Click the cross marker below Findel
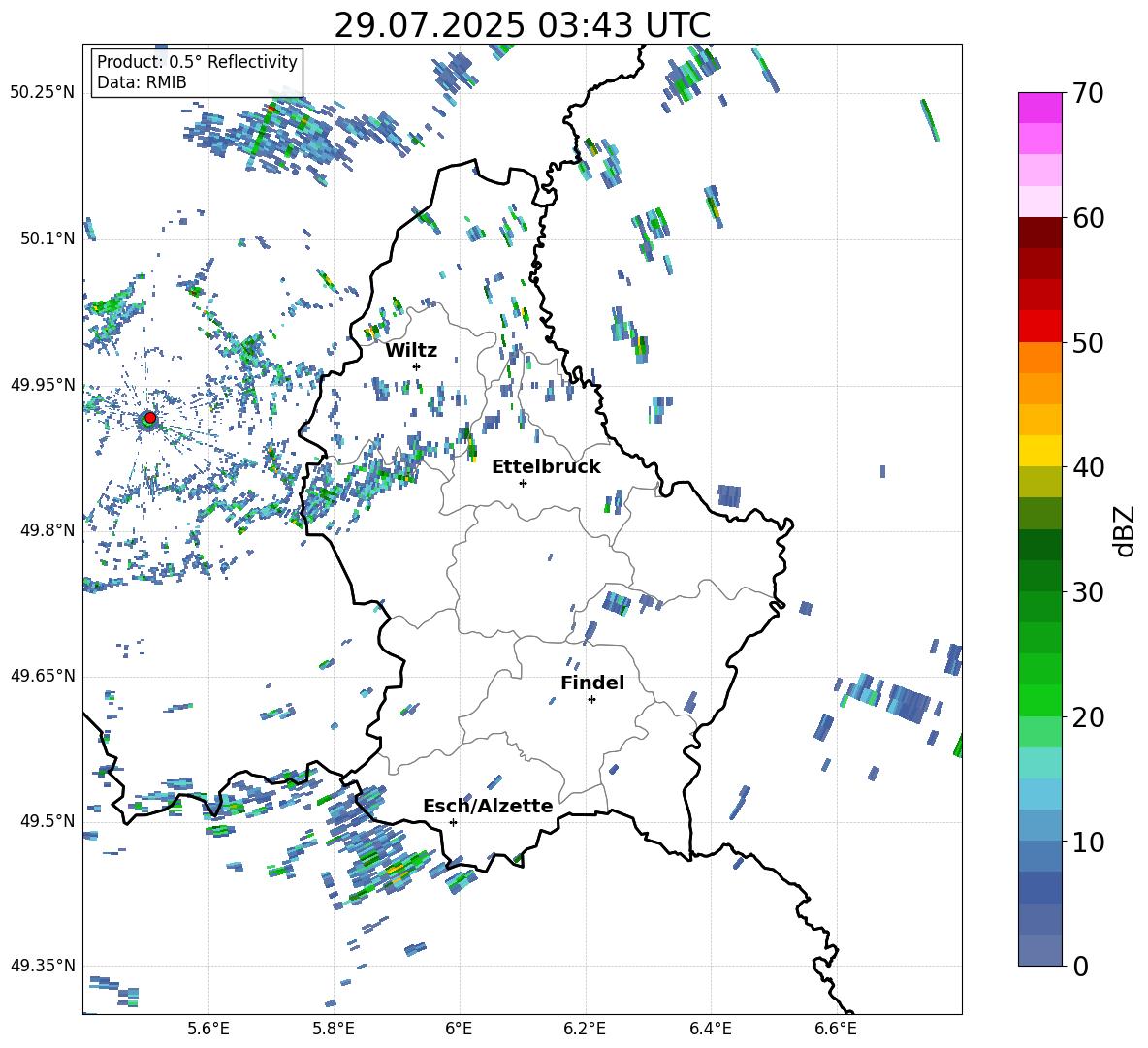This screenshot has width=1148, height=1048. 591,700
